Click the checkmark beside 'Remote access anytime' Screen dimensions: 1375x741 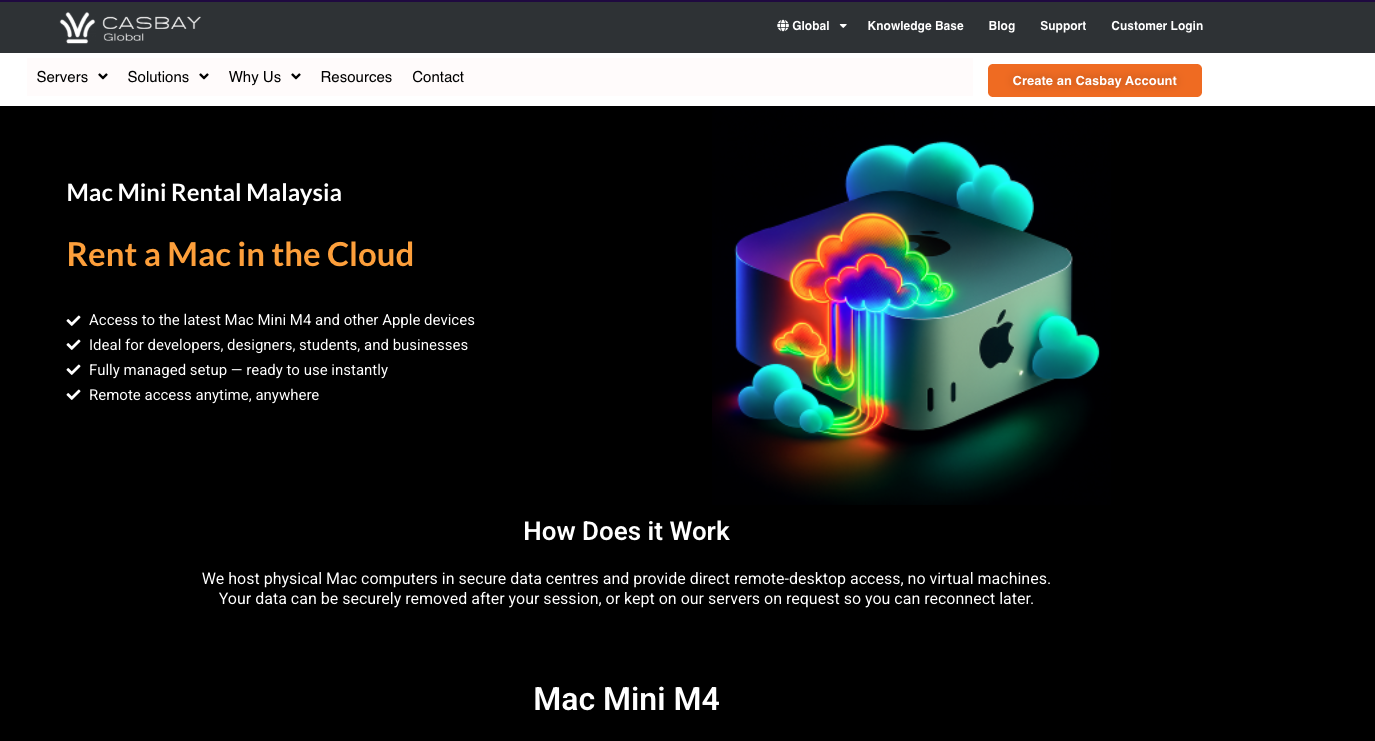click(73, 395)
